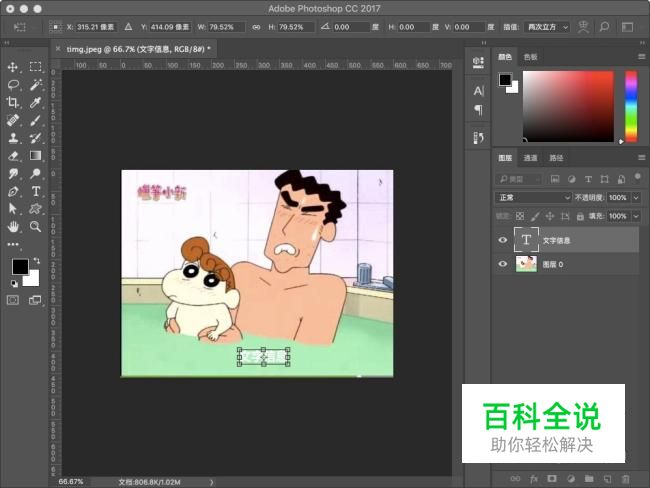Select the Hand tool
Screen dimensions: 650x488
13,226
